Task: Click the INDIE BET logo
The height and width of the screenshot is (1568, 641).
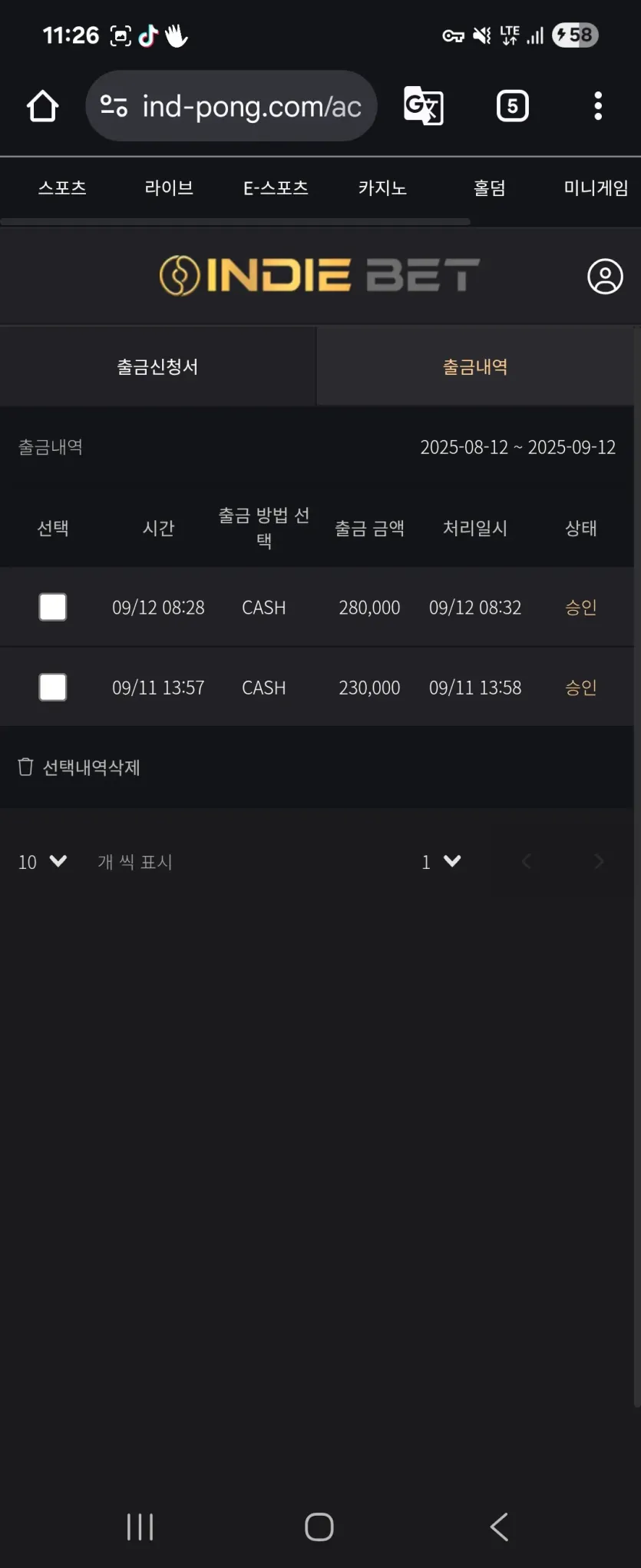Action: coord(319,275)
